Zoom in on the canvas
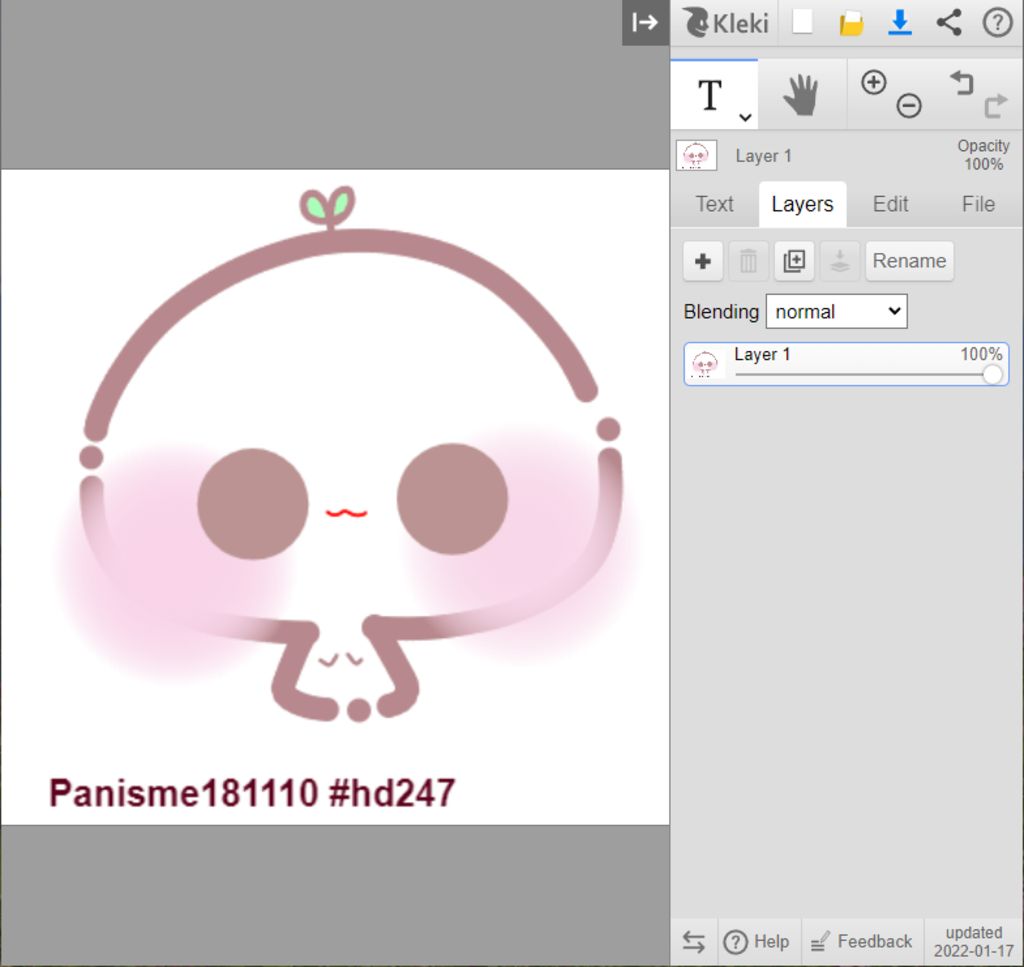The width and height of the screenshot is (1024, 967). click(x=874, y=83)
